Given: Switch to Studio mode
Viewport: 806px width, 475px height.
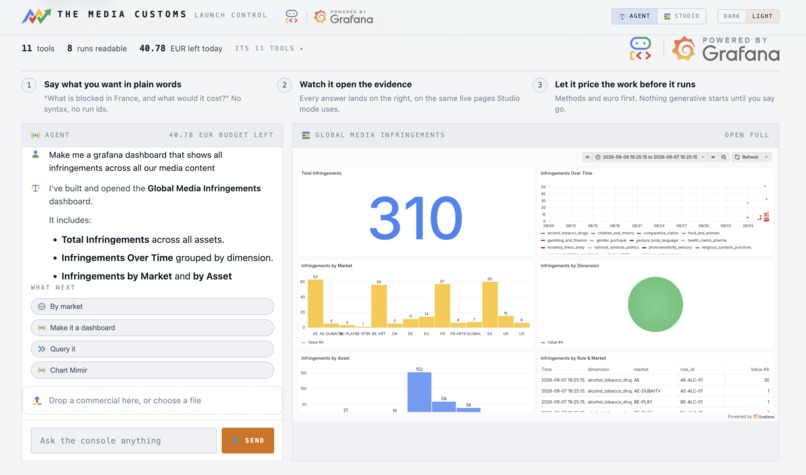Looking at the screenshot, I should (x=682, y=16).
